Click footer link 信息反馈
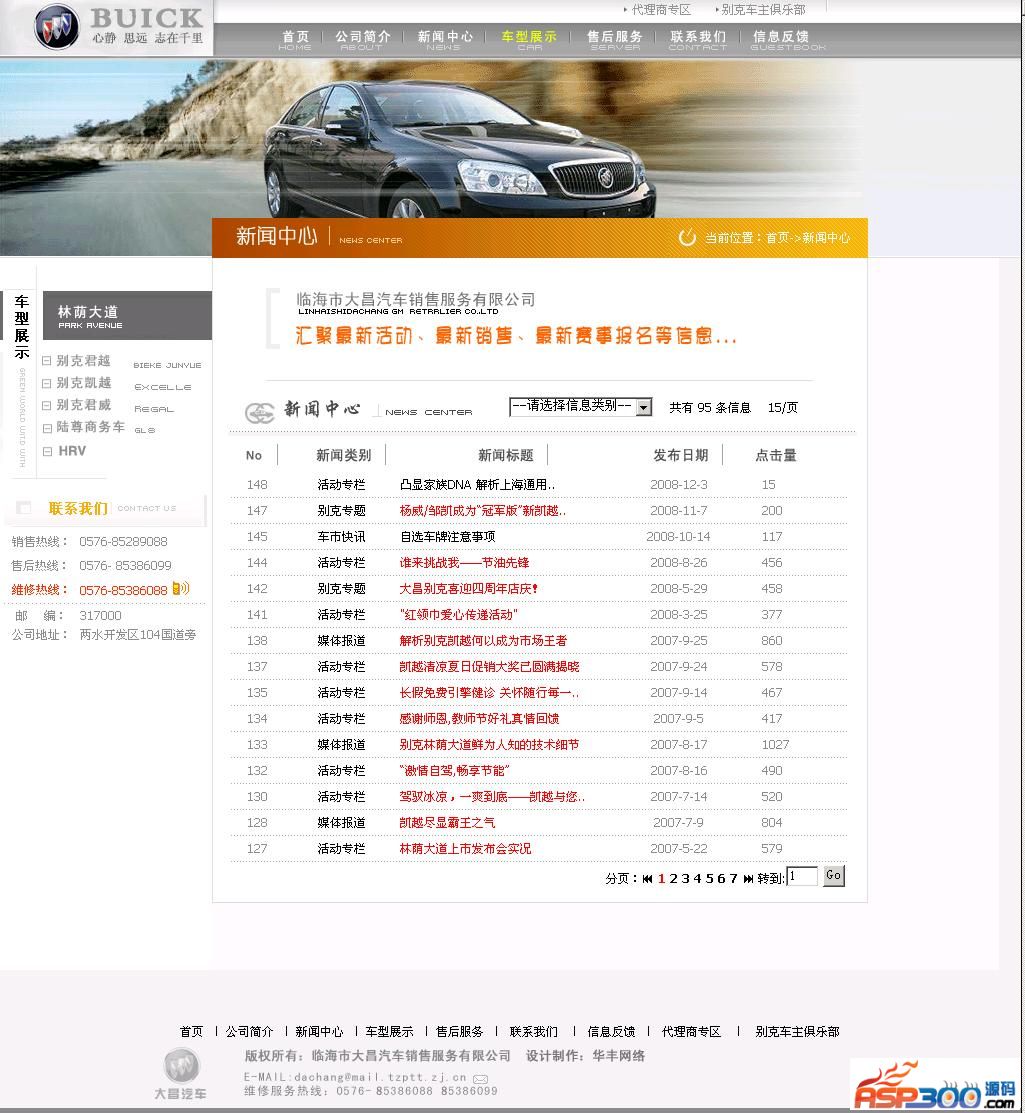1025x1113 pixels. (611, 1031)
